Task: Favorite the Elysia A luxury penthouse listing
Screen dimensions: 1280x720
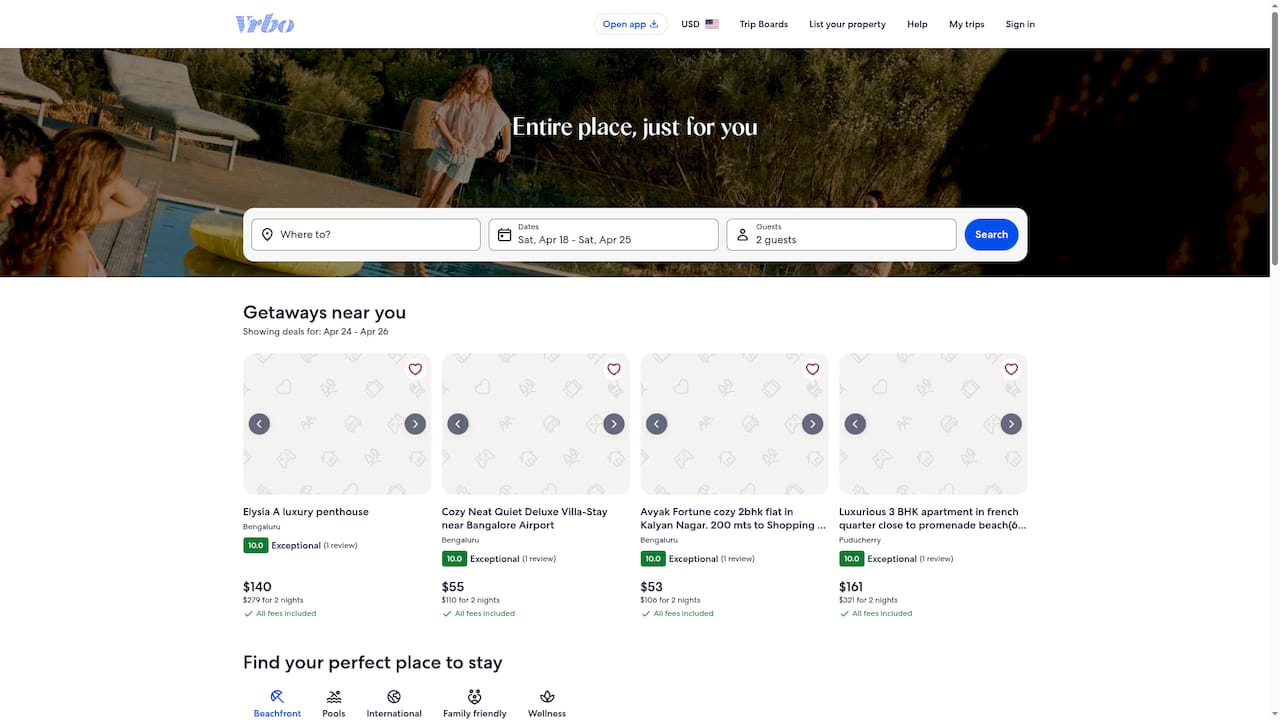Action: [x=415, y=369]
